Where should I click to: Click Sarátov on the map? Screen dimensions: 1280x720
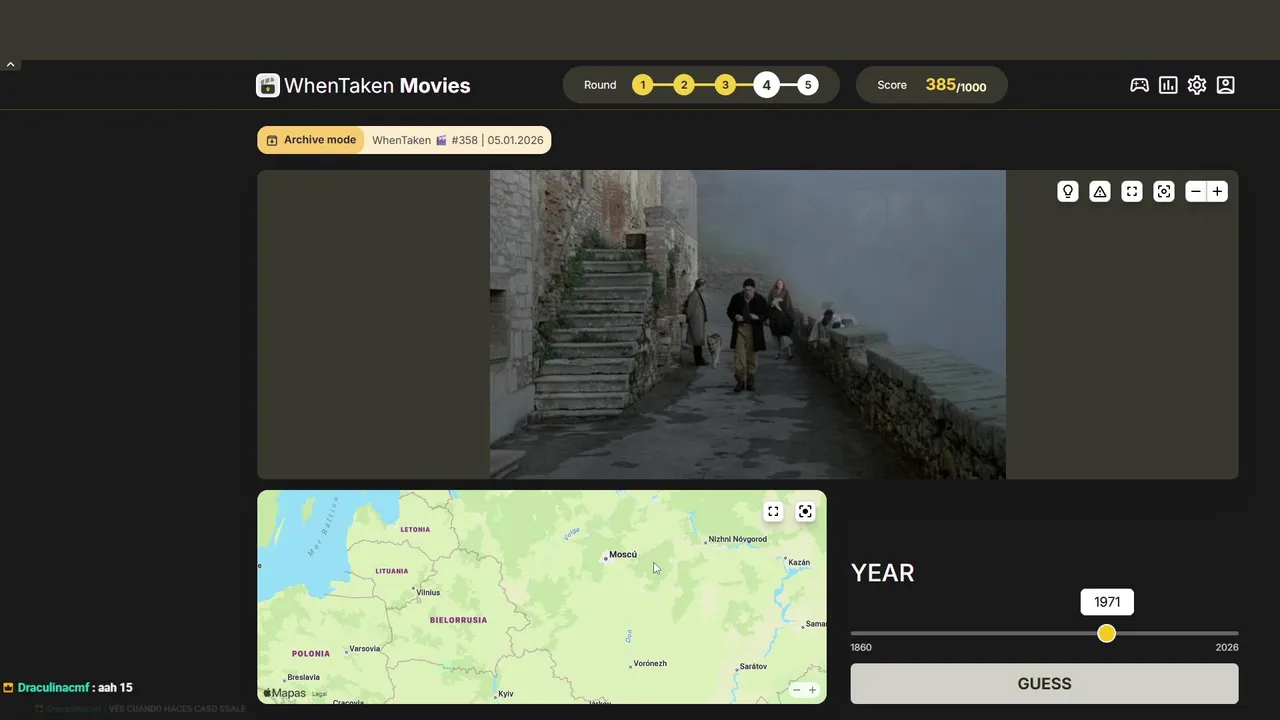pos(753,666)
